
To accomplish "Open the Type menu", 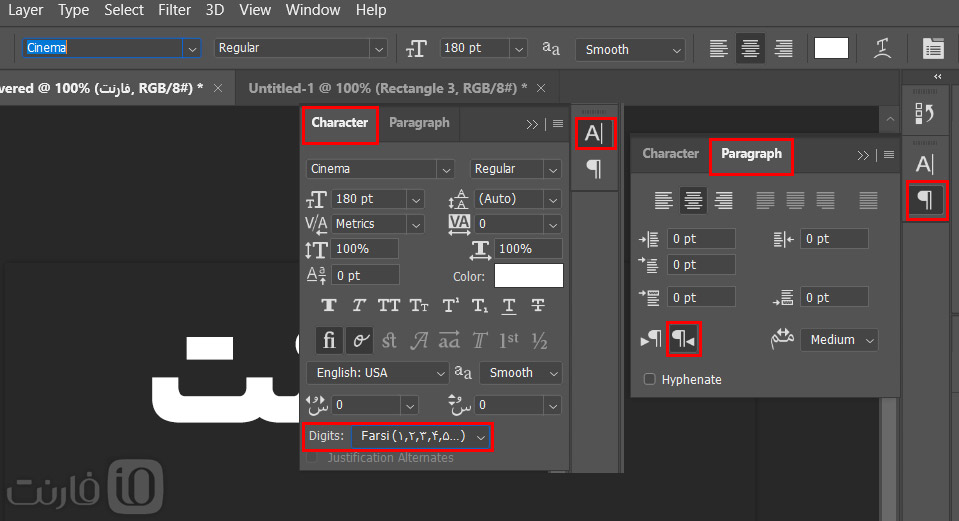I will (x=73, y=10).
